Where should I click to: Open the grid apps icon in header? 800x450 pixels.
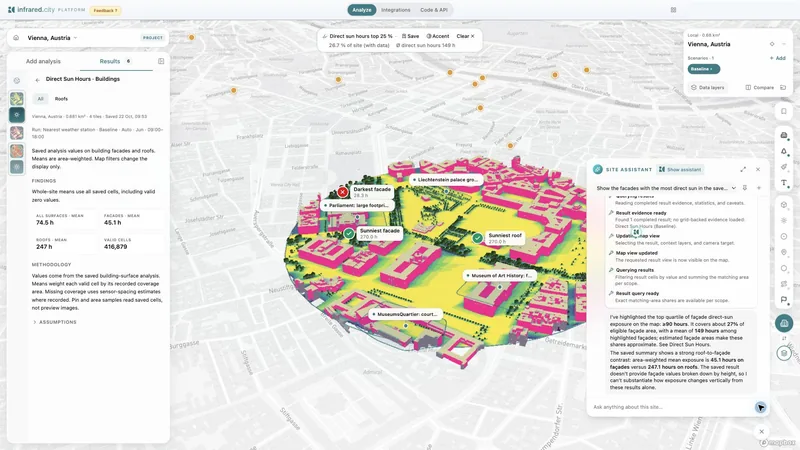coord(673,10)
